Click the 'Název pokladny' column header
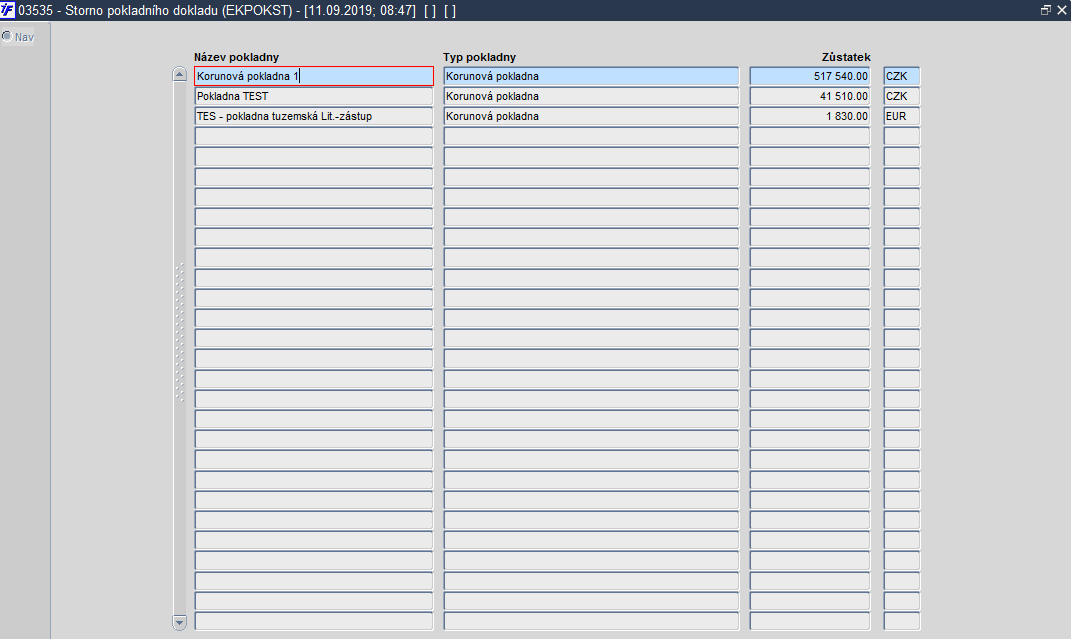 pyautogui.click(x=236, y=57)
